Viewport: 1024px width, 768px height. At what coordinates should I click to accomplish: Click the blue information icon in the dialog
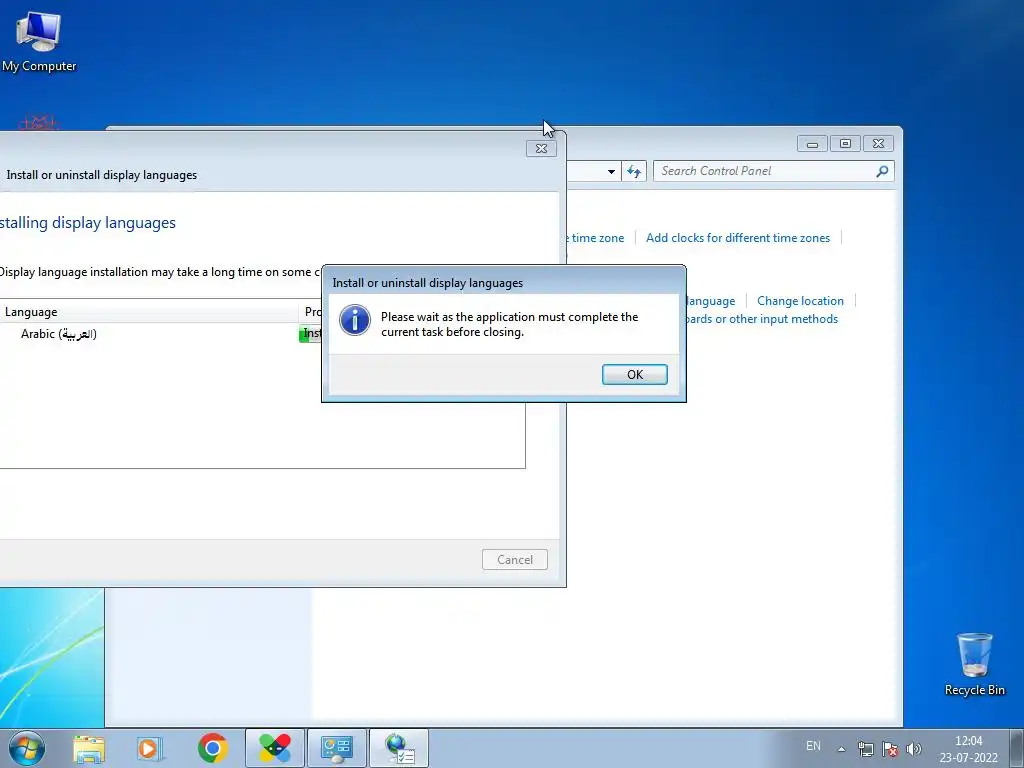(355, 320)
